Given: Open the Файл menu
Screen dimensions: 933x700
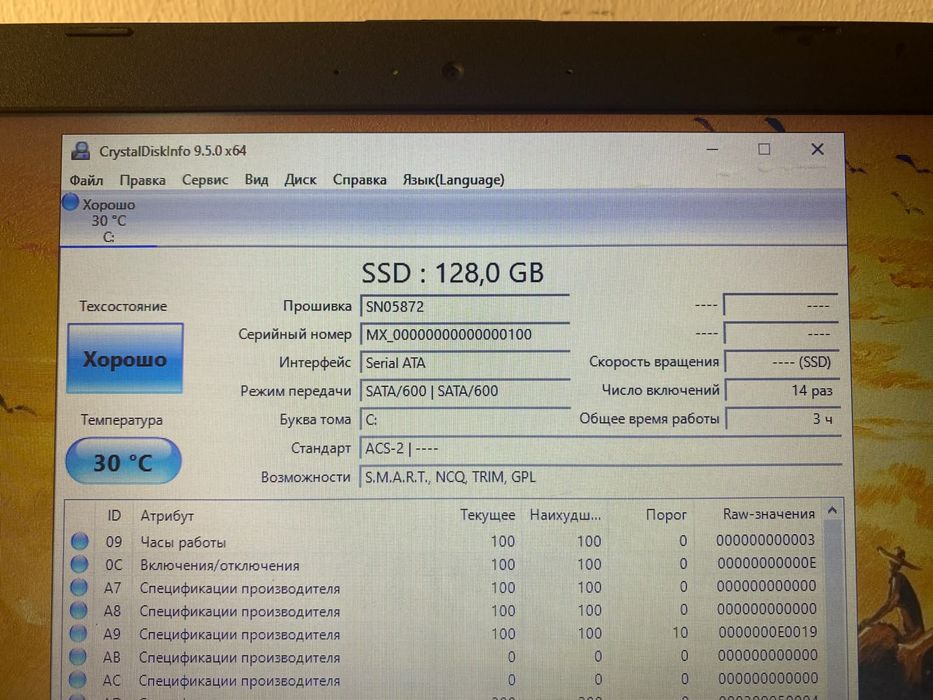Looking at the screenshot, I should (x=86, y=180).
